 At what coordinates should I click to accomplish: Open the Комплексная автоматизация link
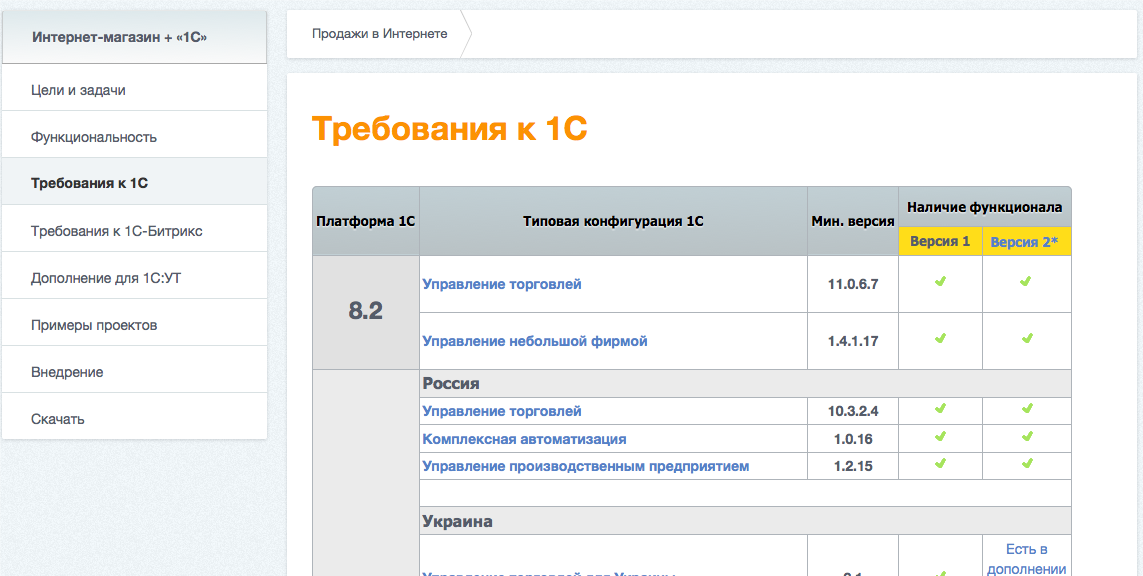(x=524, y=439)
